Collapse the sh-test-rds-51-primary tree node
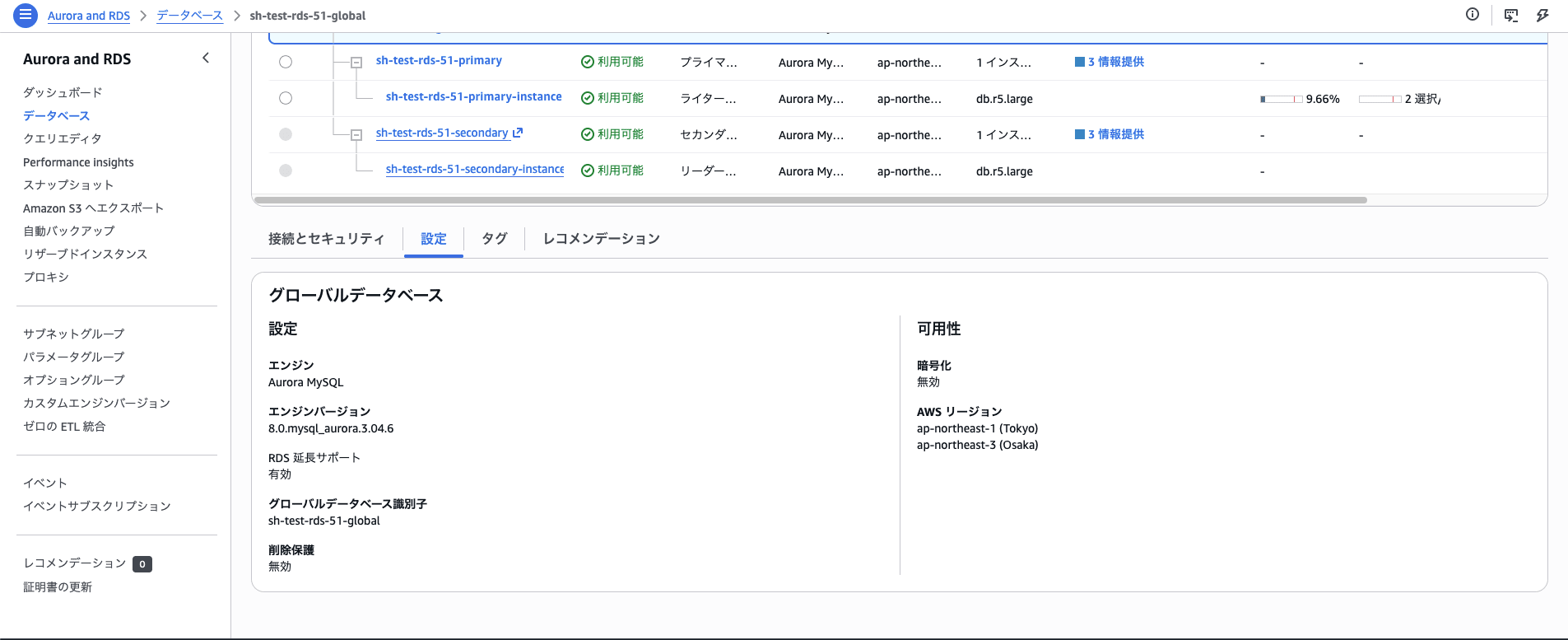This screenshot has width=1568, height=640. [x=356, y=62]
